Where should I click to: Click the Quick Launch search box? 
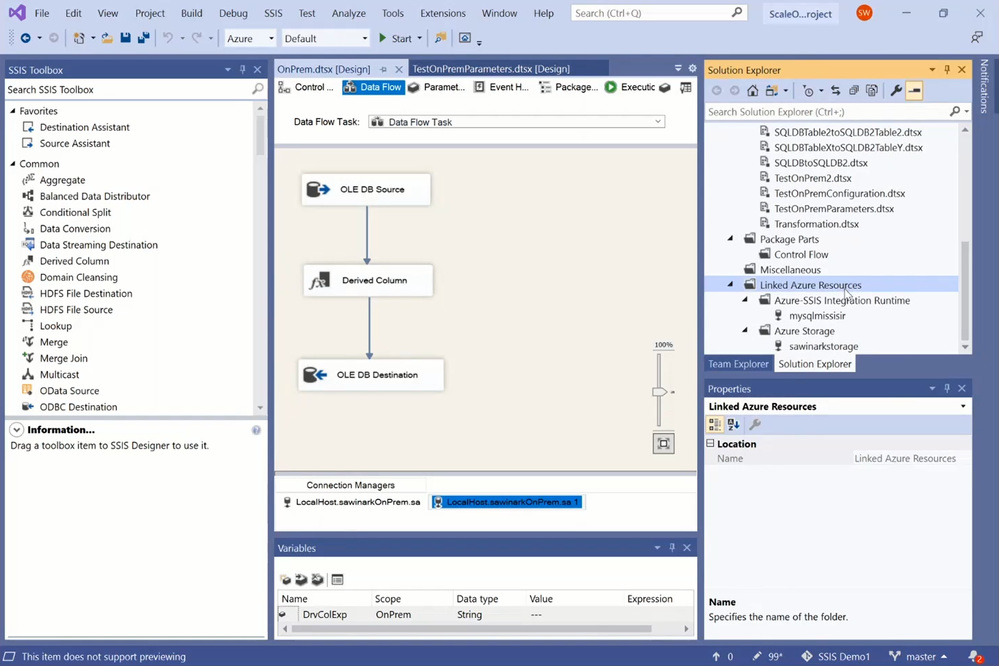point(658,13)
